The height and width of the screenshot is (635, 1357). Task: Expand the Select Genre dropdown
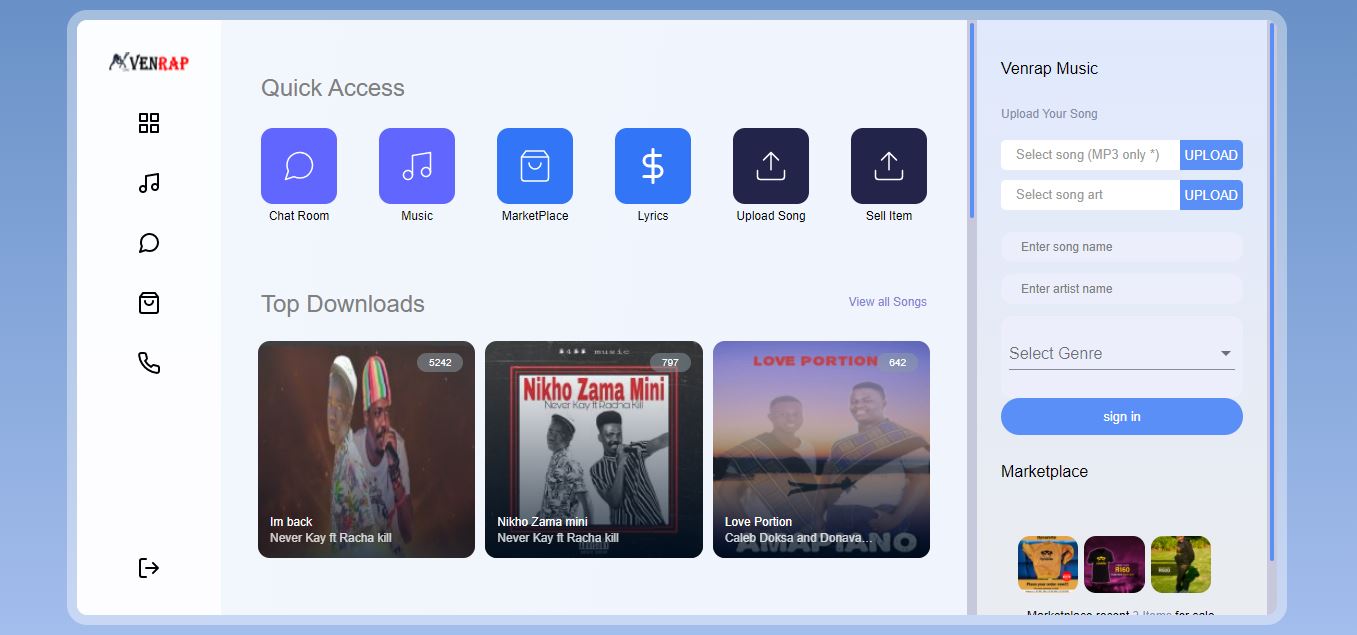[1121, 353]
